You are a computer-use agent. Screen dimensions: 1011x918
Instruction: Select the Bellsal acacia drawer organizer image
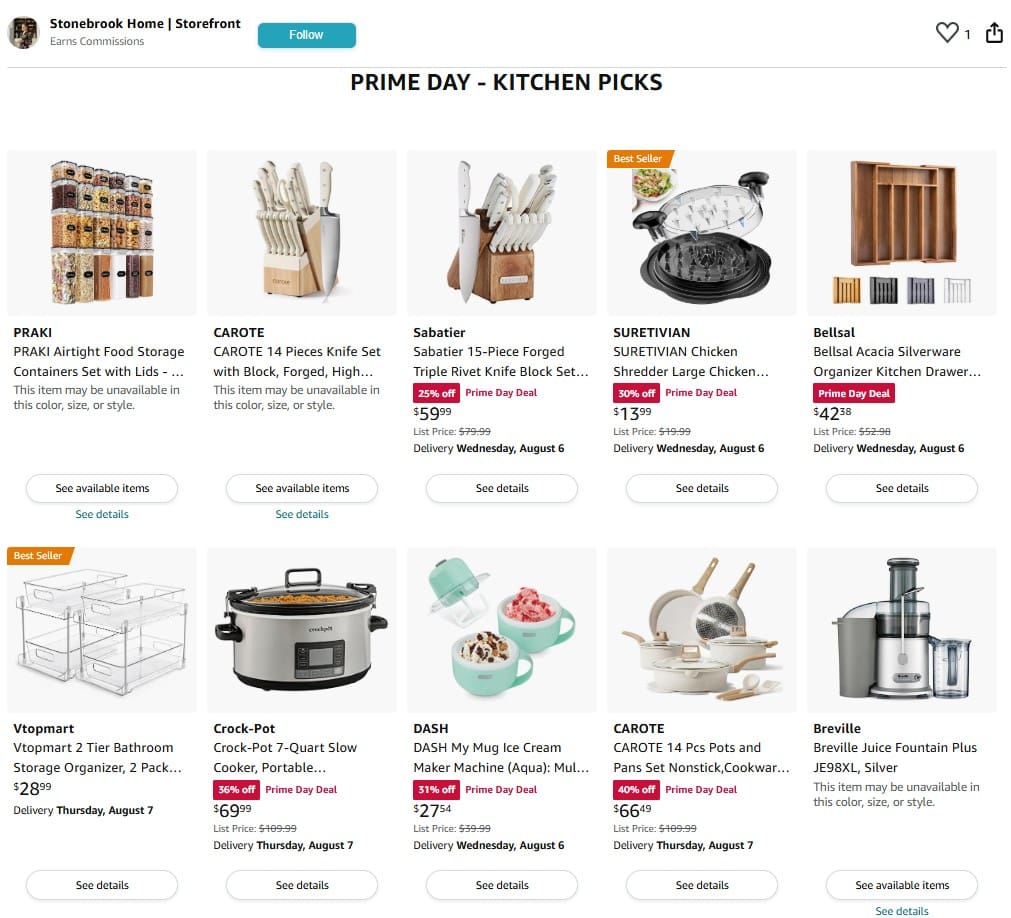click(901, 233)
